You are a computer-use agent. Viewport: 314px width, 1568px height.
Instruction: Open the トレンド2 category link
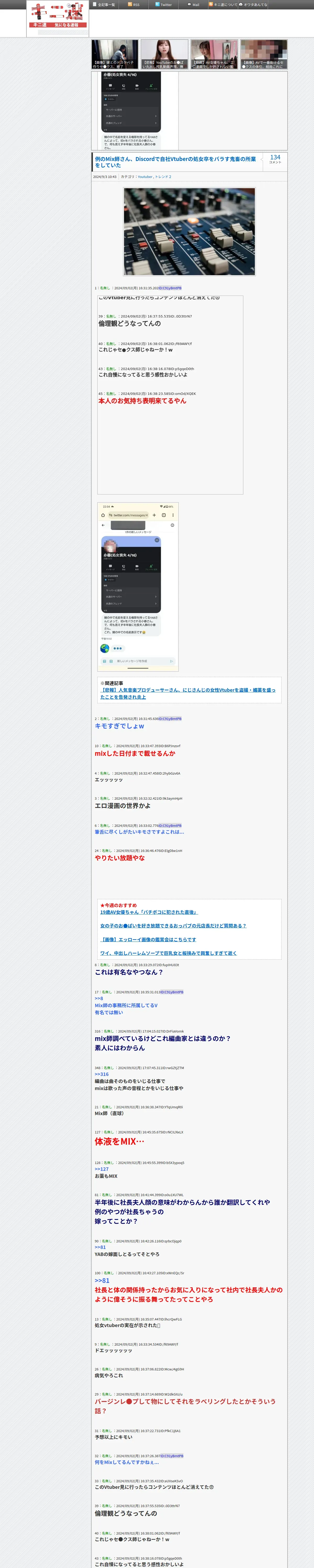point(163,176)
